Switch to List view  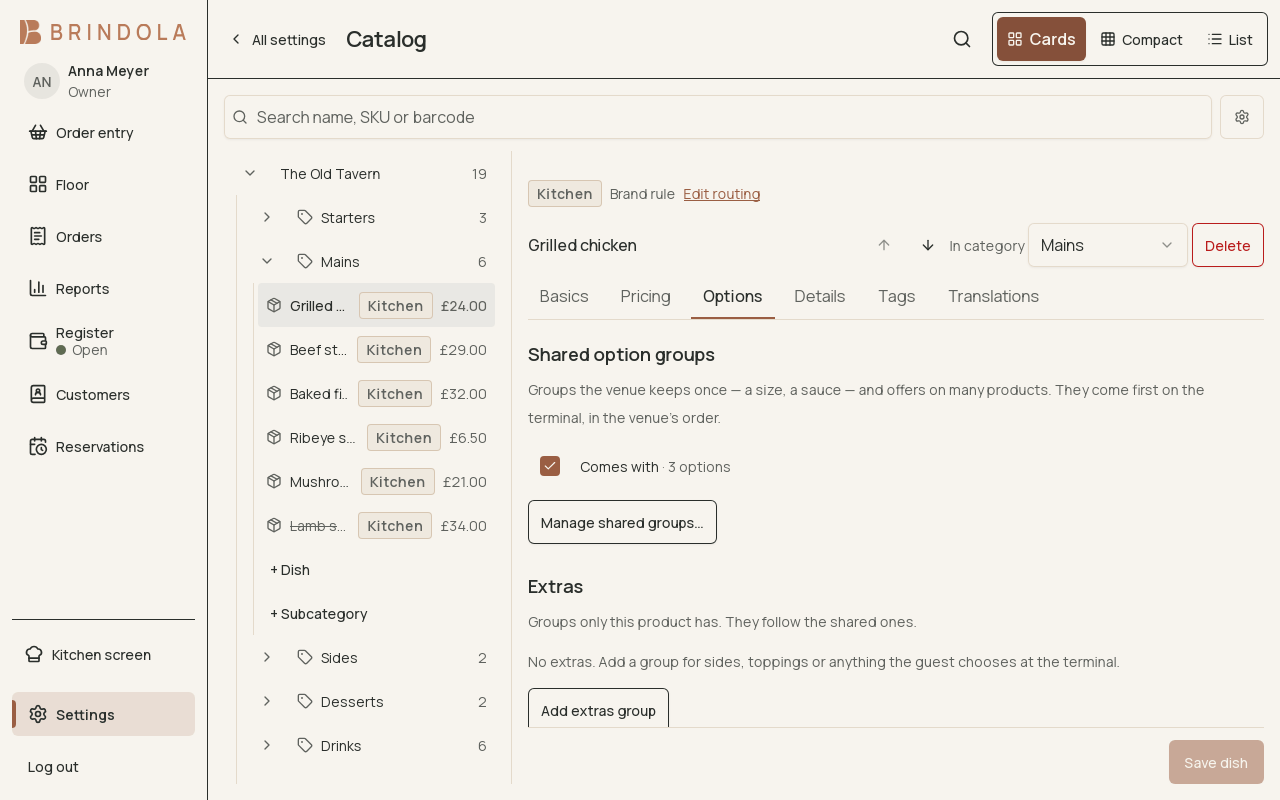(1230, 39)
